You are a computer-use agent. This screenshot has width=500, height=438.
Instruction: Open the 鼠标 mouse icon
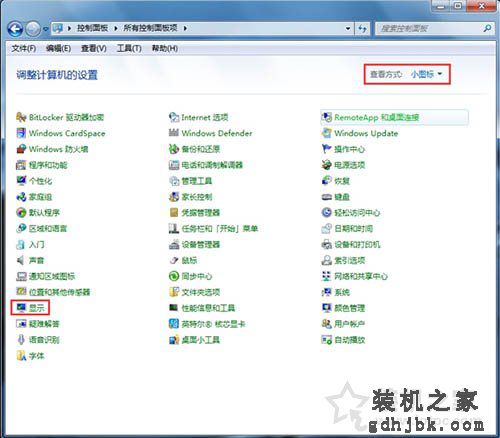[x=174, y=260]
